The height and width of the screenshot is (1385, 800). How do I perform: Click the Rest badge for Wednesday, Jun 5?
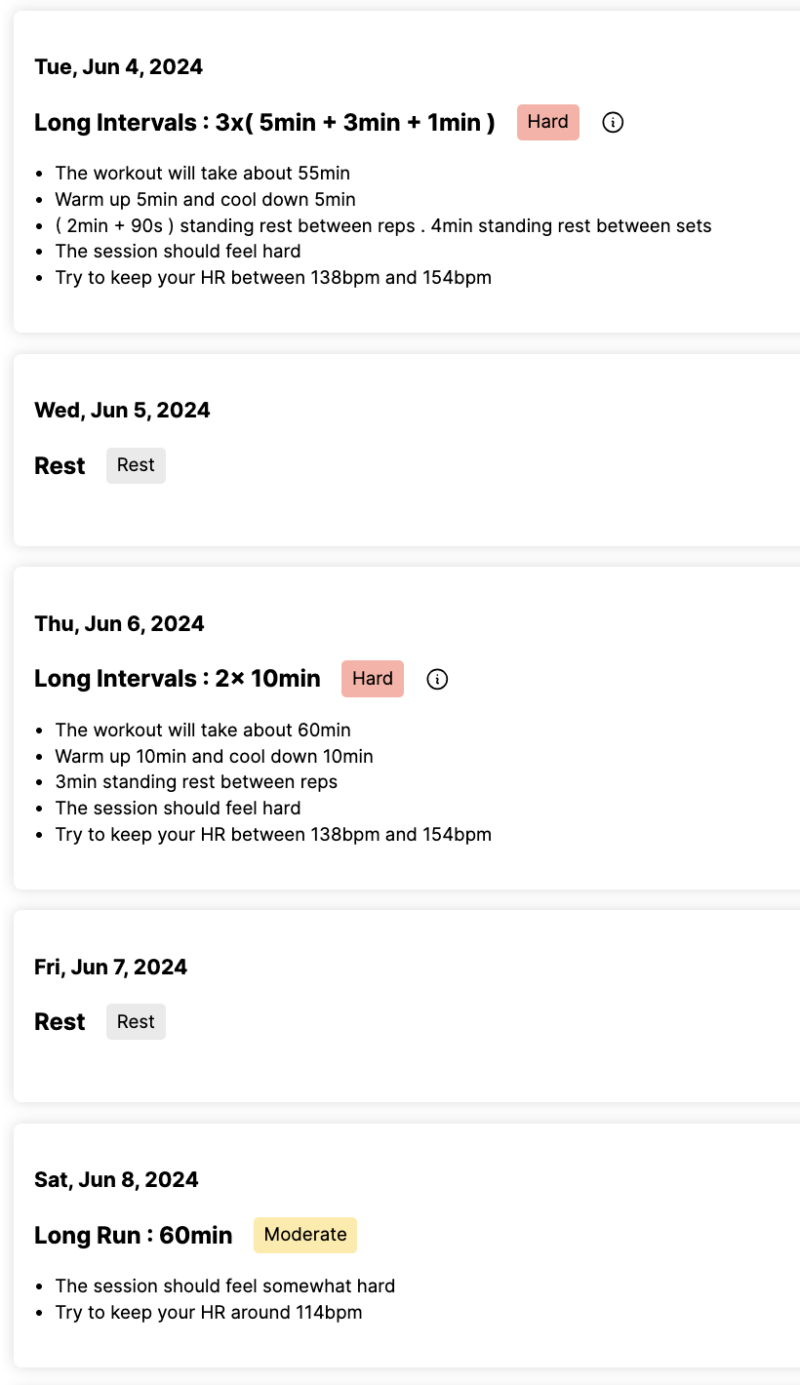point(136,465)
